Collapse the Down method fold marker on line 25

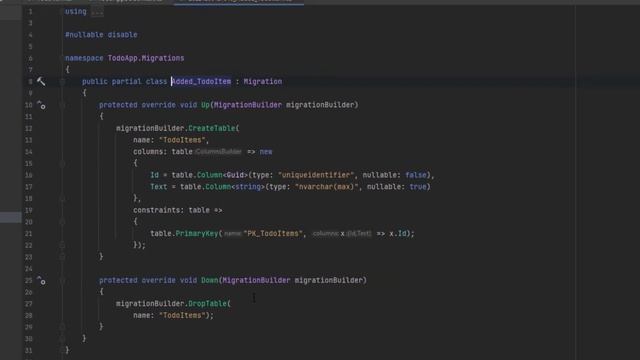[62, 280]
